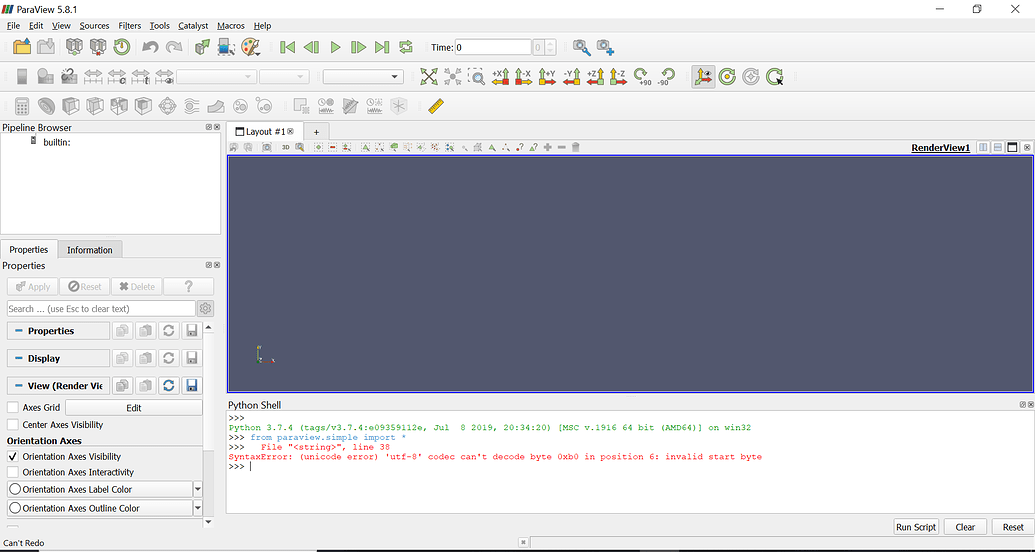1035x552 pixels.
Task: Open the Macros menu
Action: [231, 26]
